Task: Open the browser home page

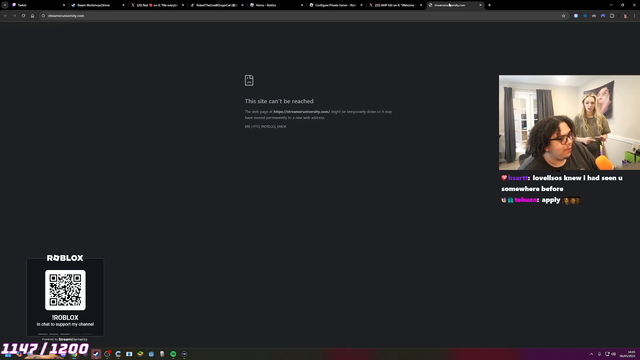Action: [x=32, y=16]
